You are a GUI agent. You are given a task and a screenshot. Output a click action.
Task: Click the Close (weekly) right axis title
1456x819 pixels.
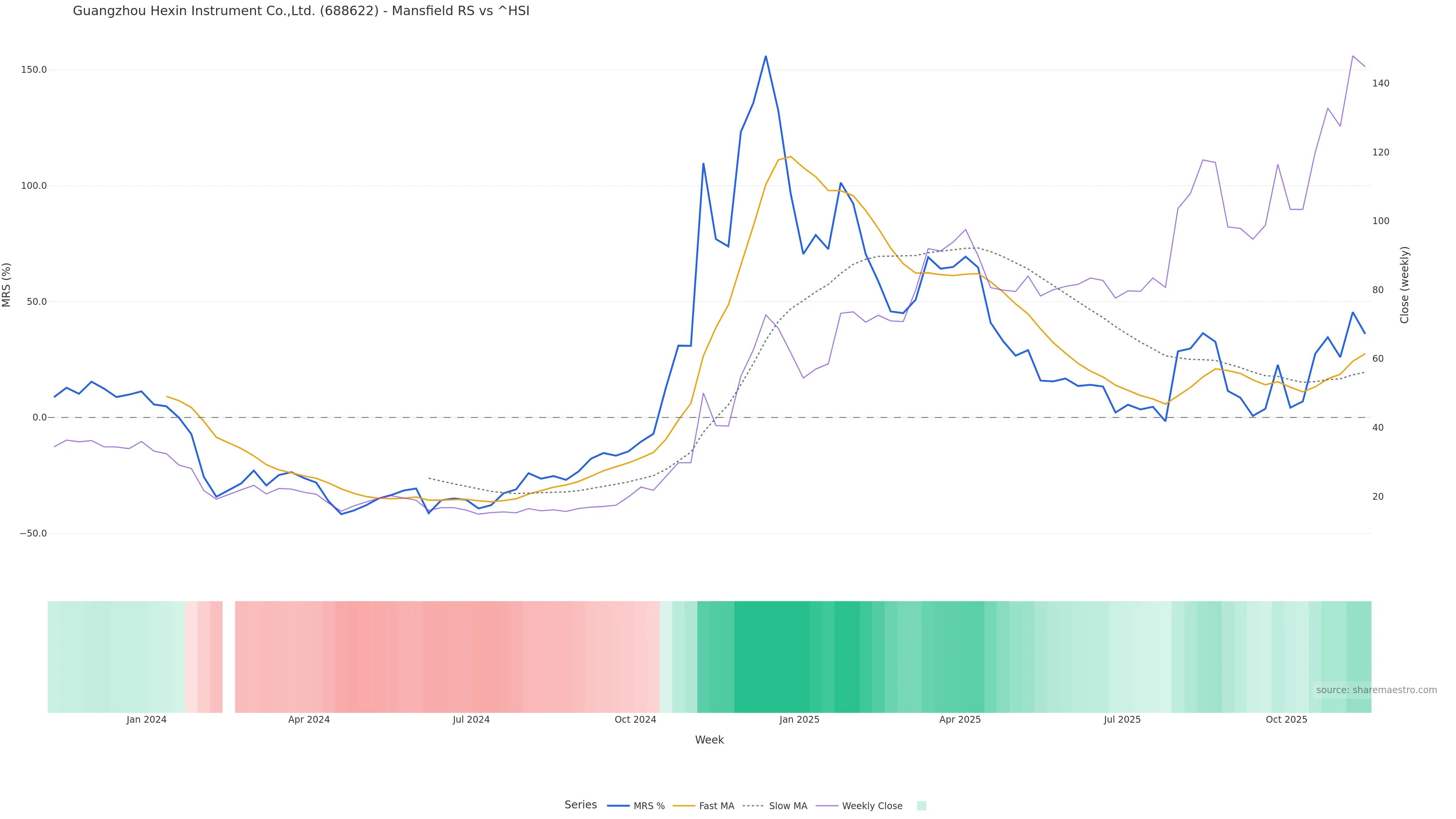pyautogui.click(x=1404, y=284)
